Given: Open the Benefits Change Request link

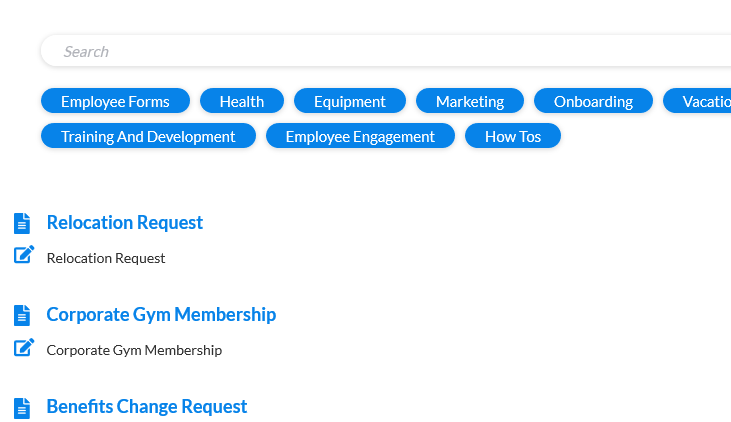Looking at the screenshot, I should tap(146, 406).
